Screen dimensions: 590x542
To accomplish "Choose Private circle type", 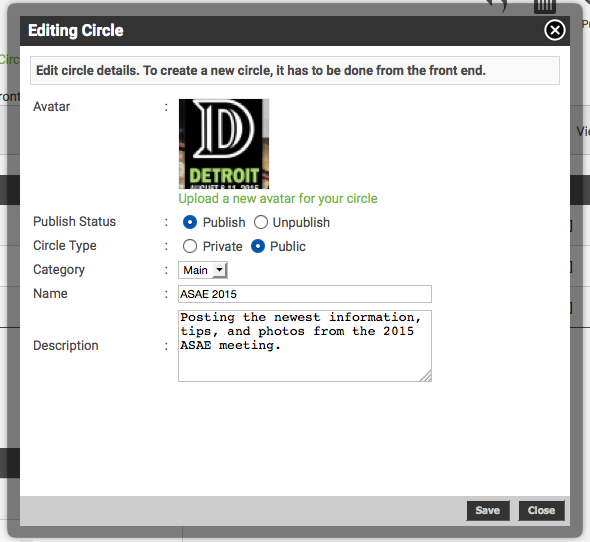I will tap(190, 247).
